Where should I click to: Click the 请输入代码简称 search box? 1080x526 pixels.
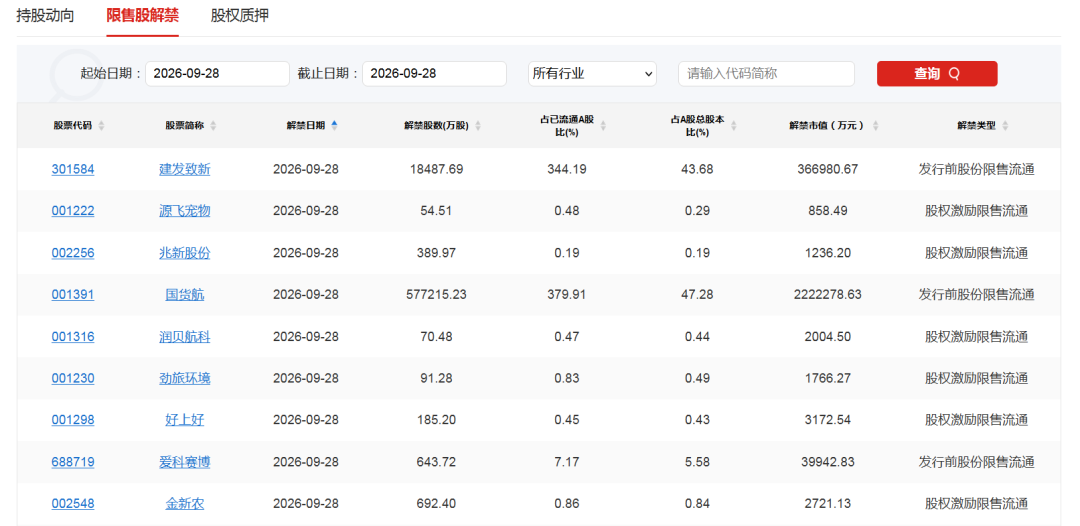click(767, 74)
